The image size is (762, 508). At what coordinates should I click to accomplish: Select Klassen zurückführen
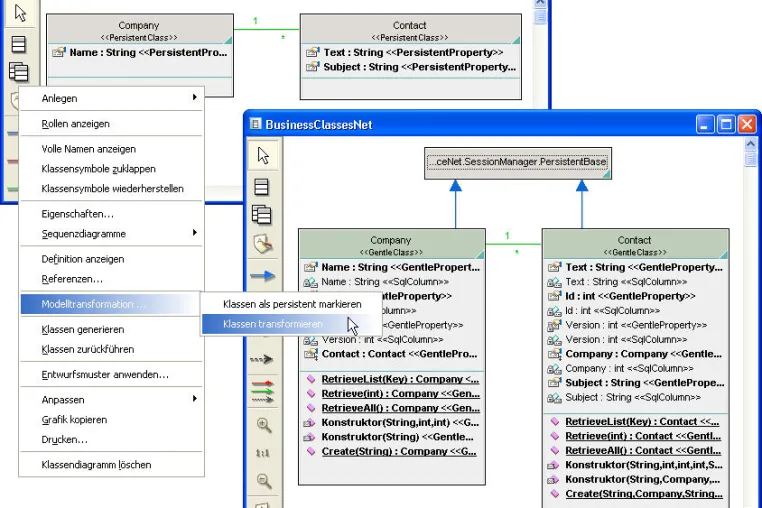pyautogui.click(x=88, y=350)
